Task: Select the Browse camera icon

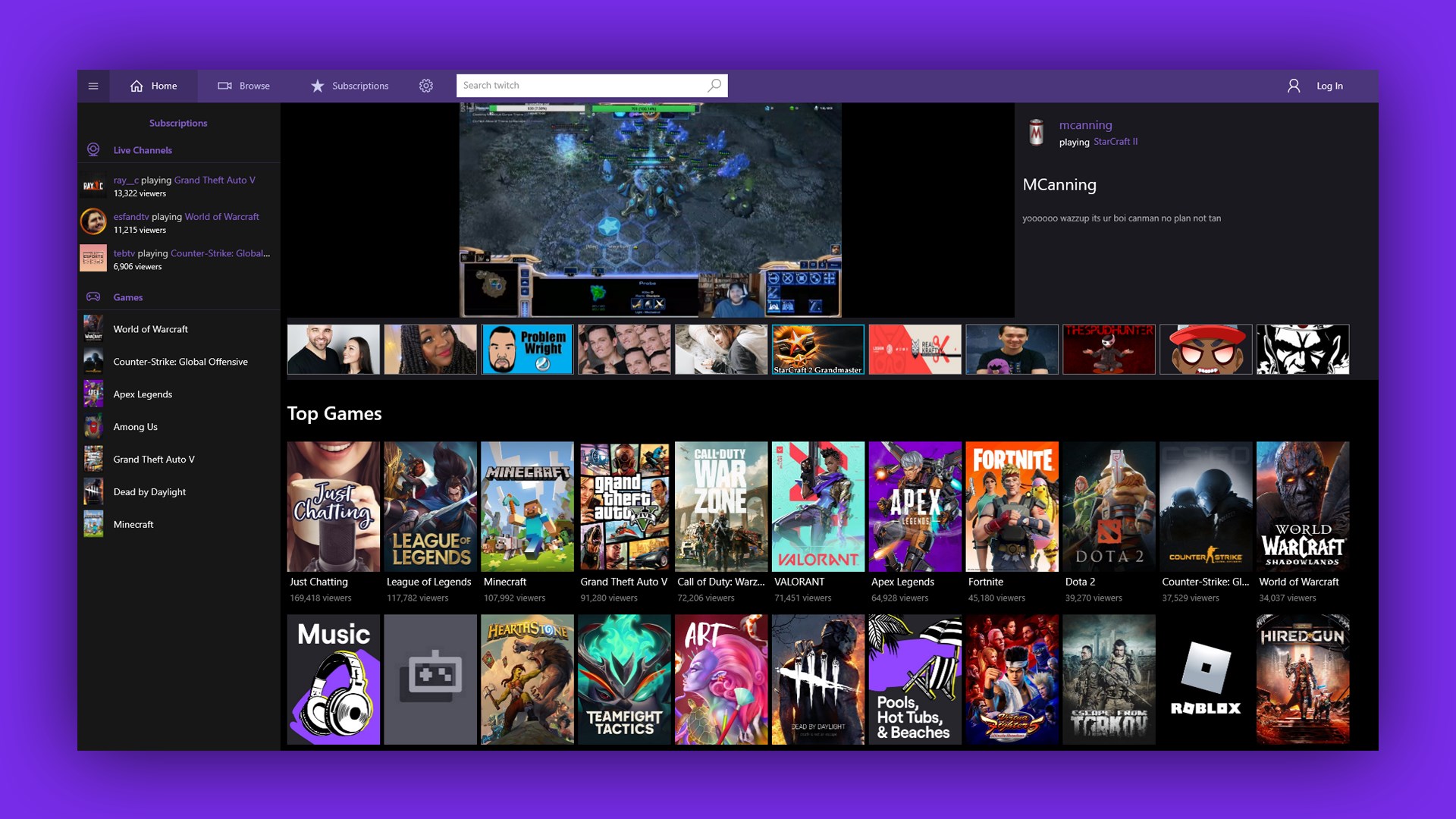Action: click(224, 86)
